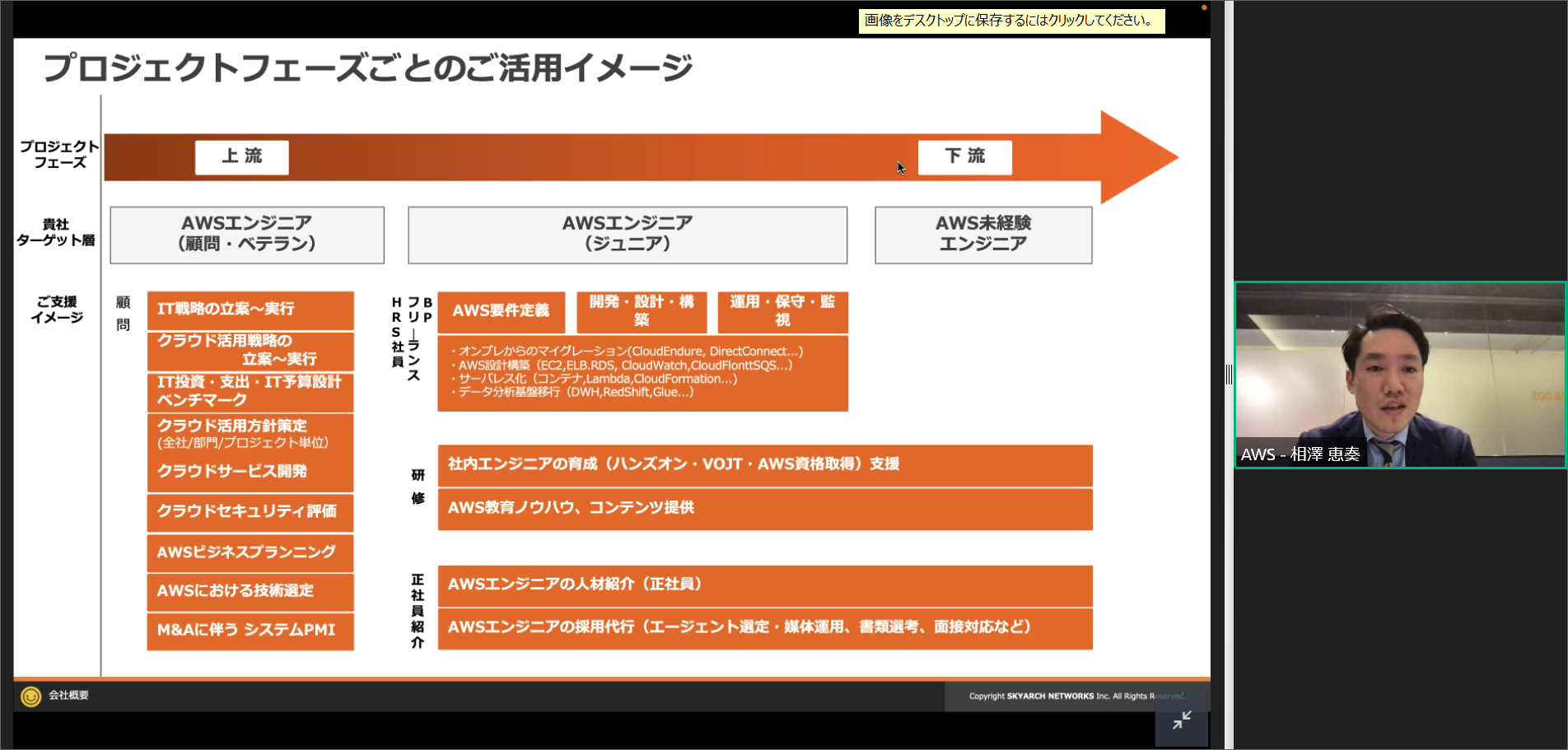Select the speaker video thumbnail of 相澤 恵奏

1400,375
